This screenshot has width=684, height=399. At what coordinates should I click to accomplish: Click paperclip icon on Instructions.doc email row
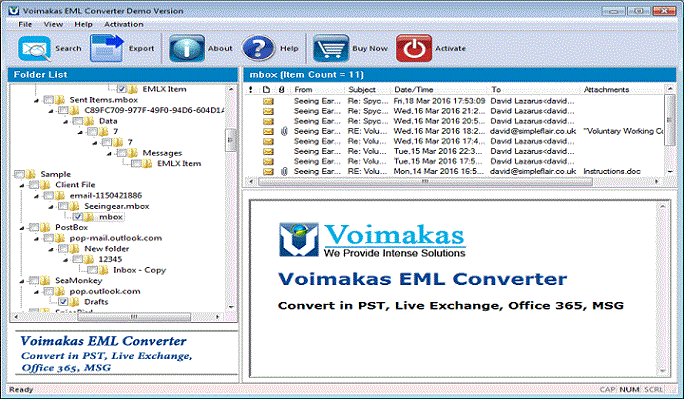tap(284, 171)
